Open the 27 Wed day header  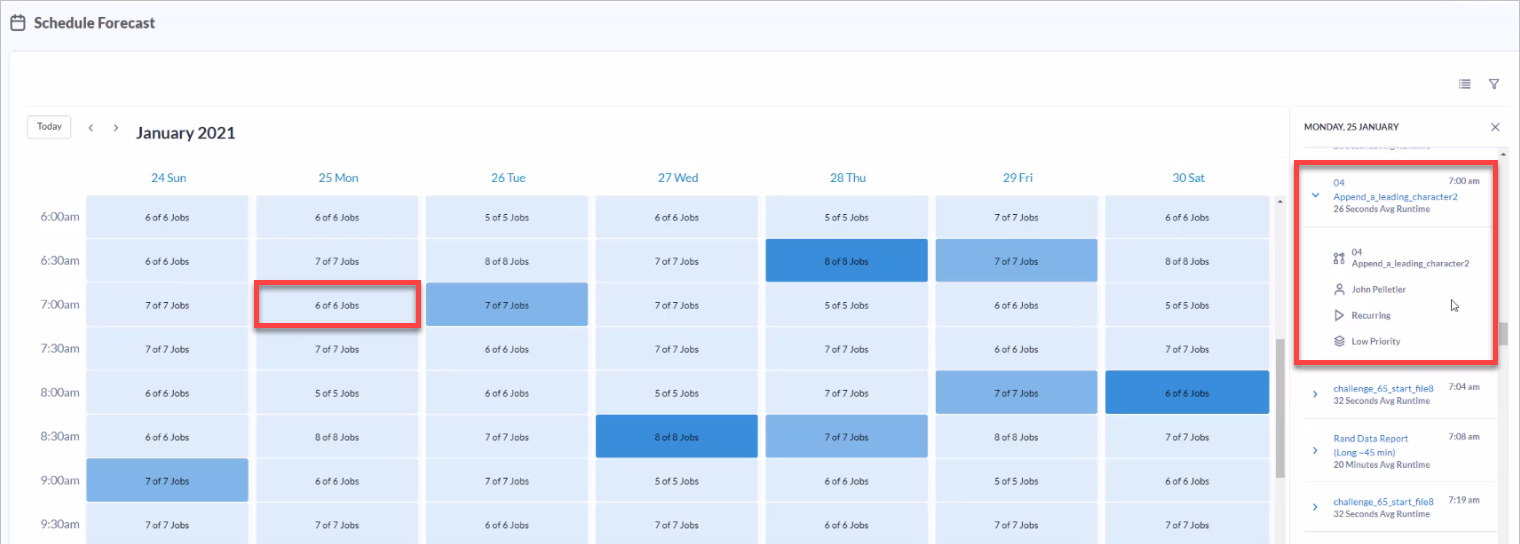click(x=678, y=178)
